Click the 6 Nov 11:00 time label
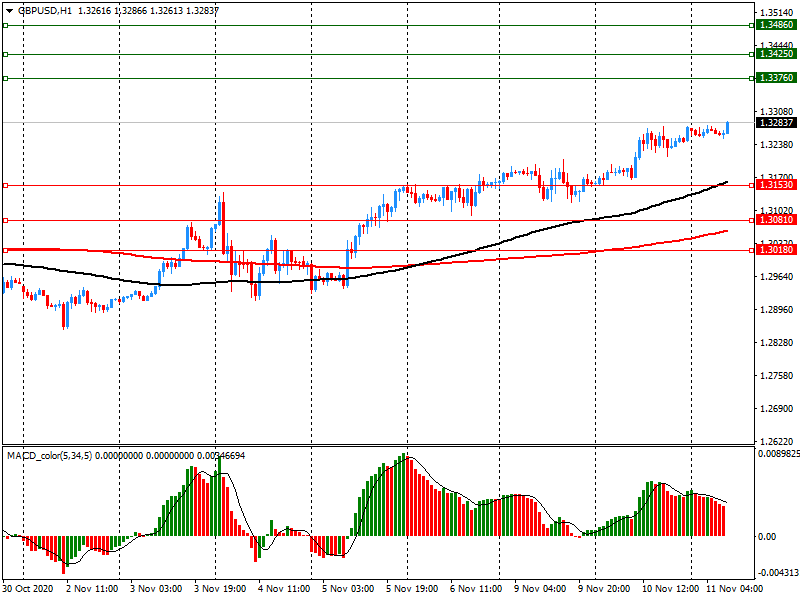The width and height of the screenshot is (800, 600). tap(476, 589)
